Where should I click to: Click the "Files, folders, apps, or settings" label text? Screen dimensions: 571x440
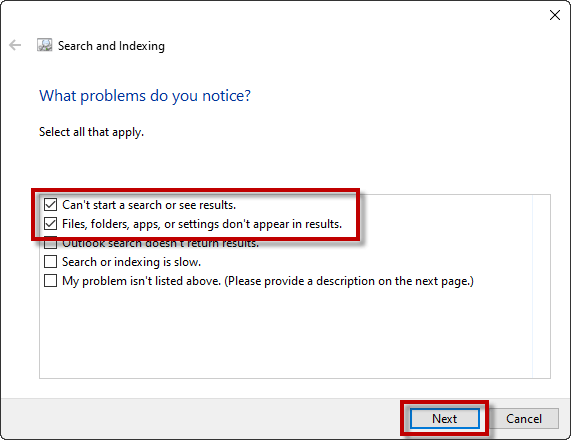click(202, 224)
